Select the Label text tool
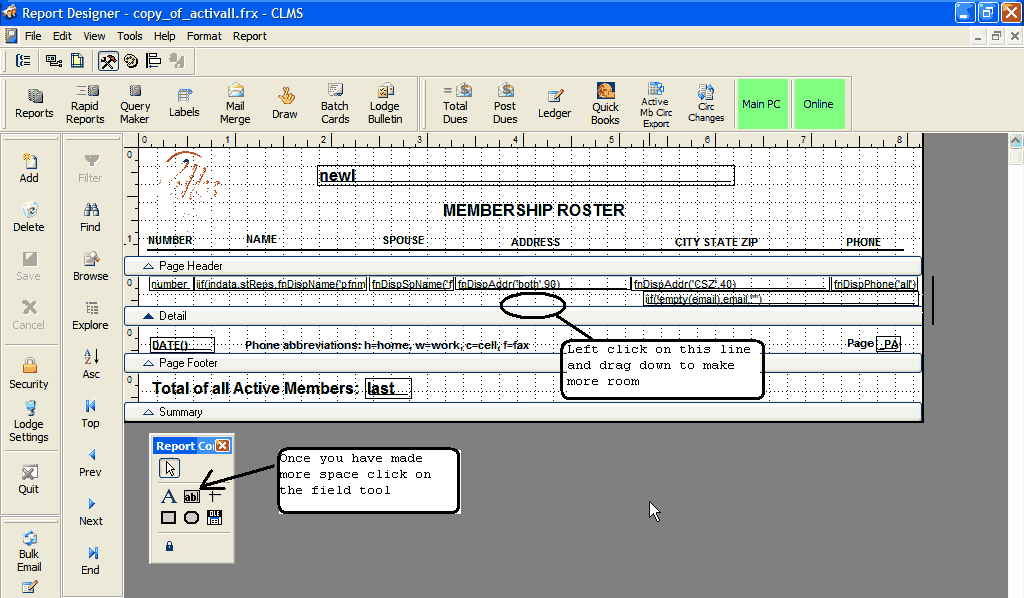Screen dimensions: 1024x598 pos(169,496)
